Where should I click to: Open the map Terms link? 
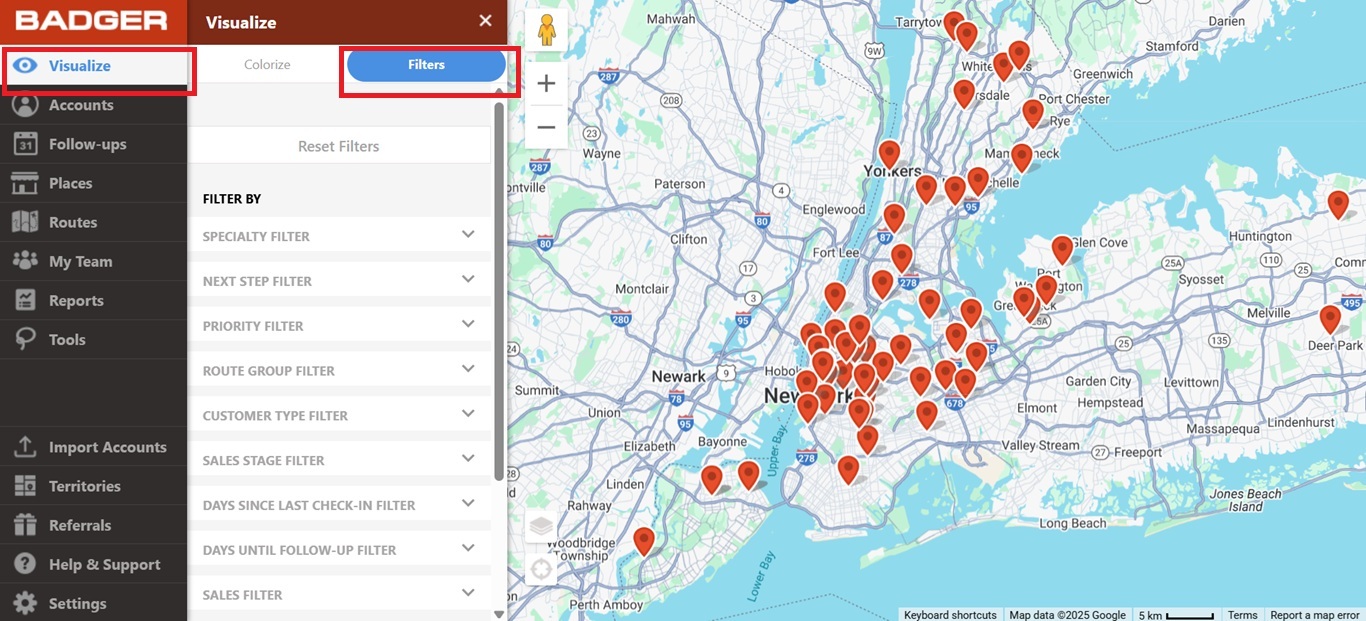1243,615
